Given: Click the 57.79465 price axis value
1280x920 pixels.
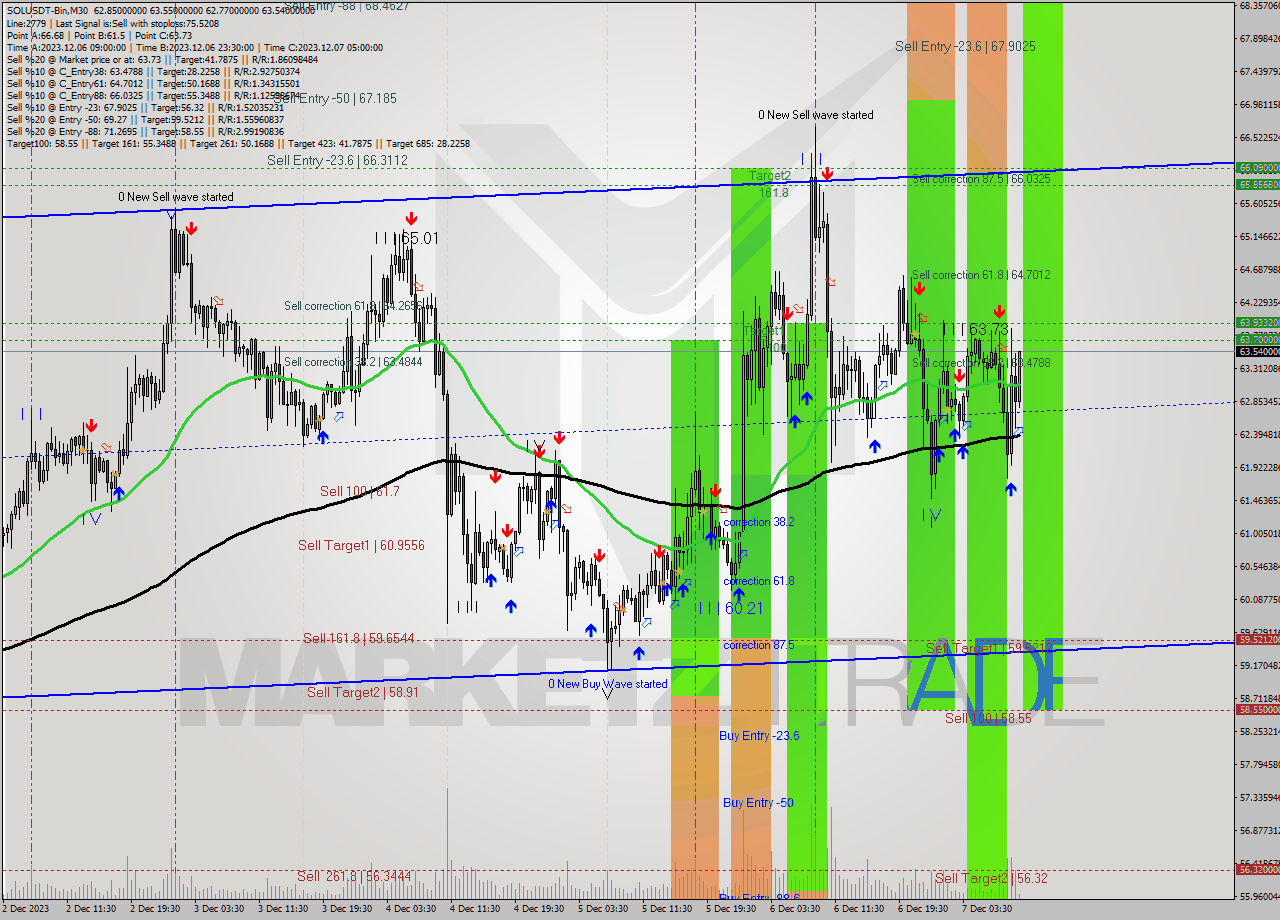Looking at the screenshot, I should (x=1258, y=765).
